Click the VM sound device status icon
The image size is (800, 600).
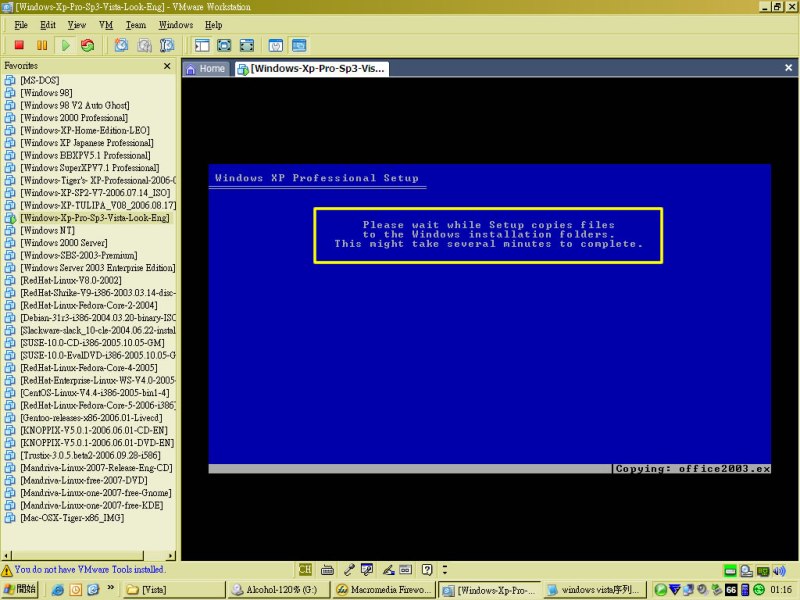(x=779, y=570)
